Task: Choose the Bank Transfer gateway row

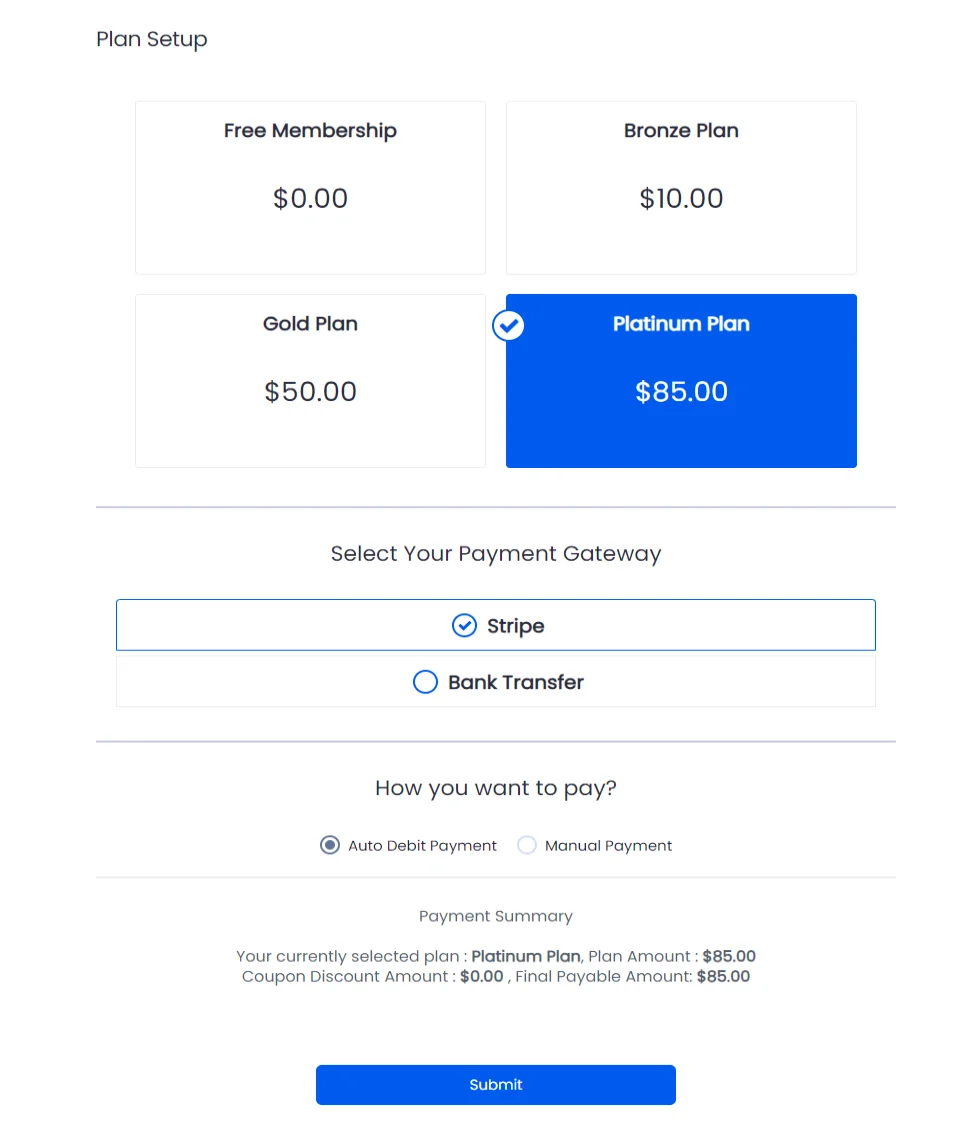Action: (x=496, y=682)
